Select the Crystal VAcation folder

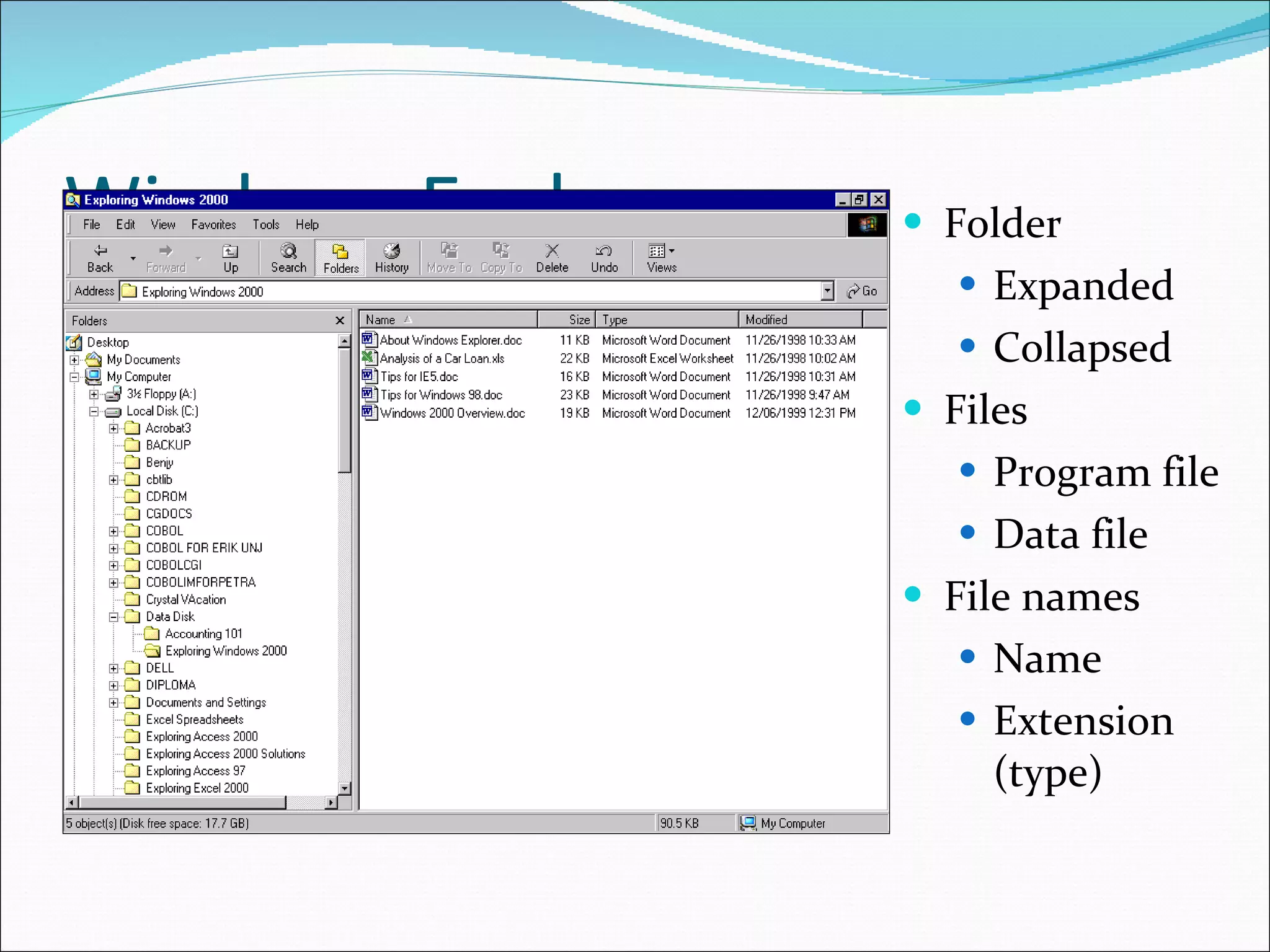pos(175,599)
